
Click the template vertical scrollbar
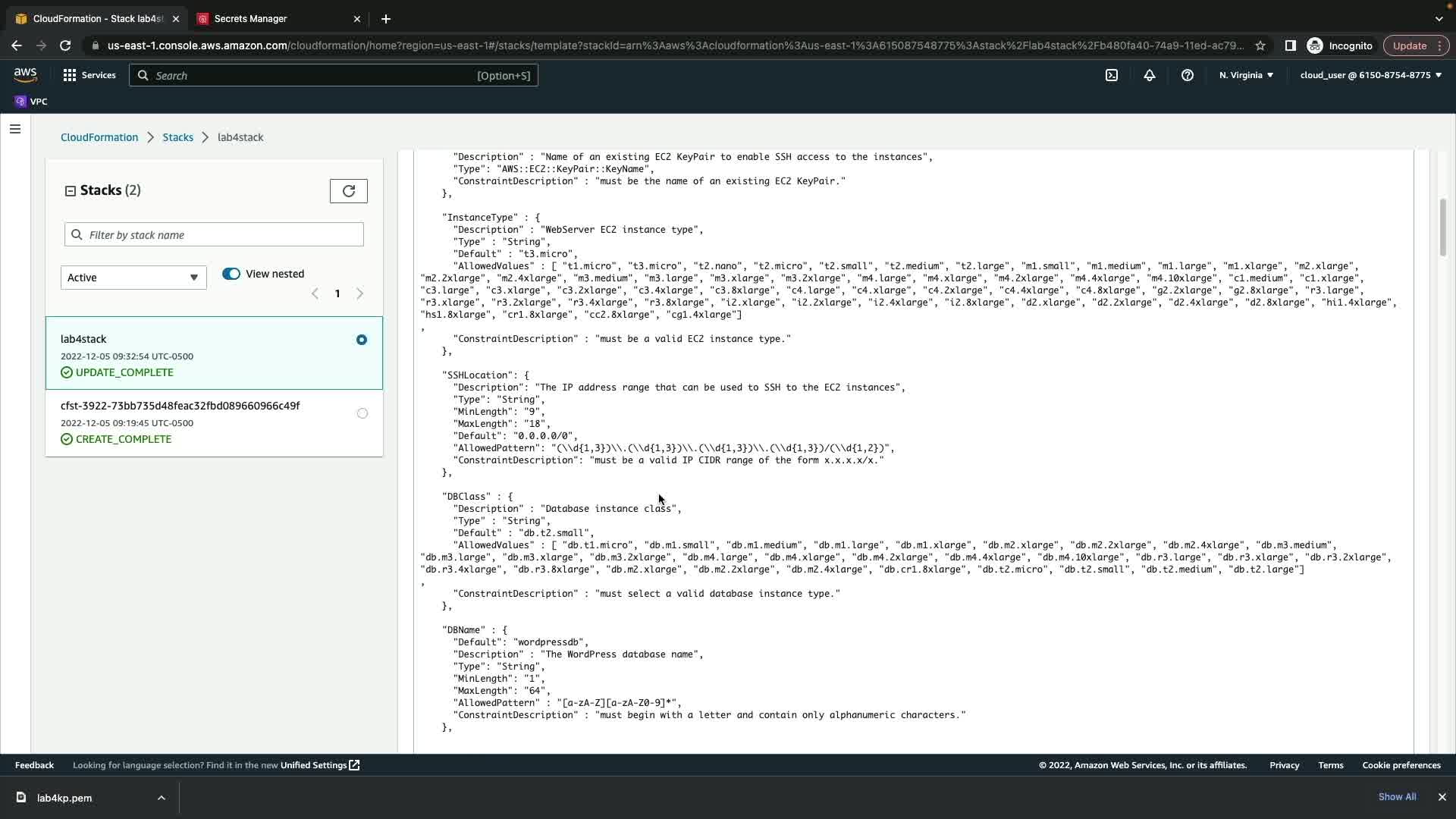(1442, 227)
